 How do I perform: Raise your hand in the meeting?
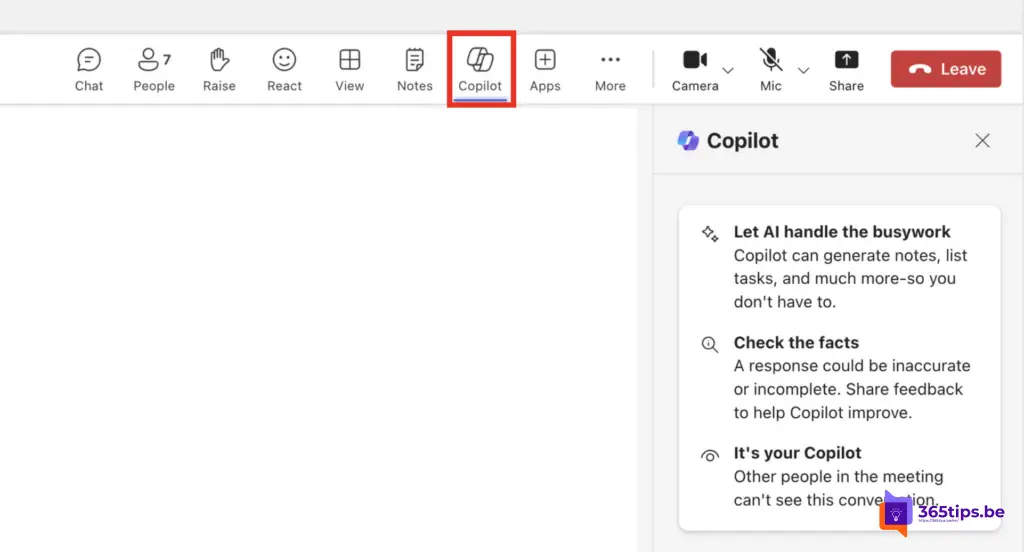(x=219, y=69)
